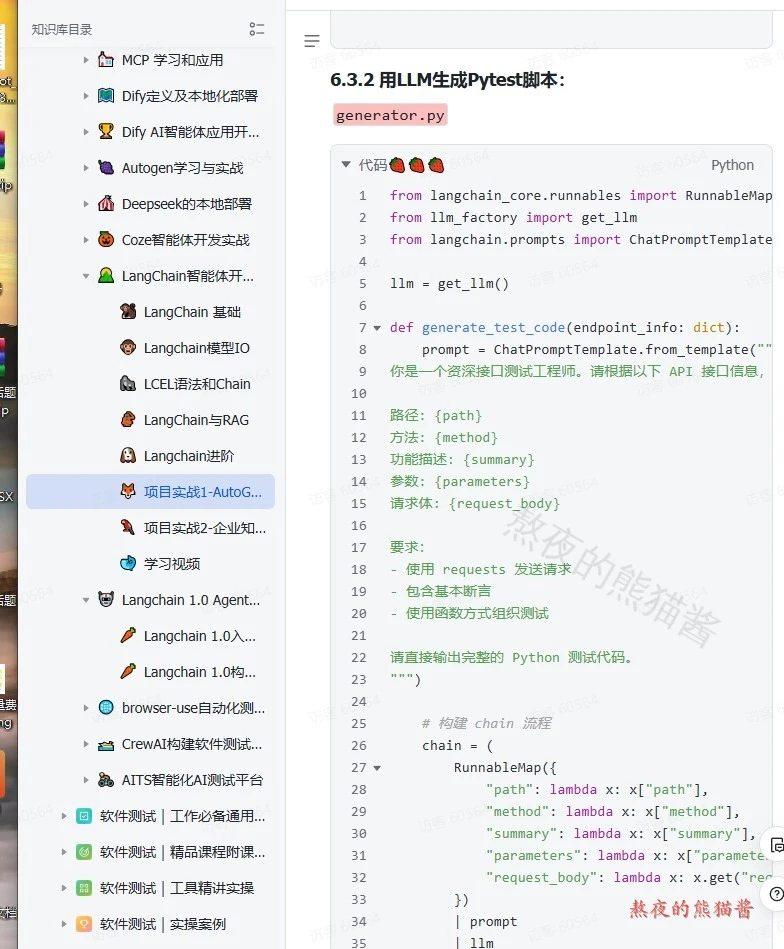Image resolution: width=784 pixels, height=949 pixels.
Task: Open the Langchain 1.0构 page
Action: (x=200, y=672)
